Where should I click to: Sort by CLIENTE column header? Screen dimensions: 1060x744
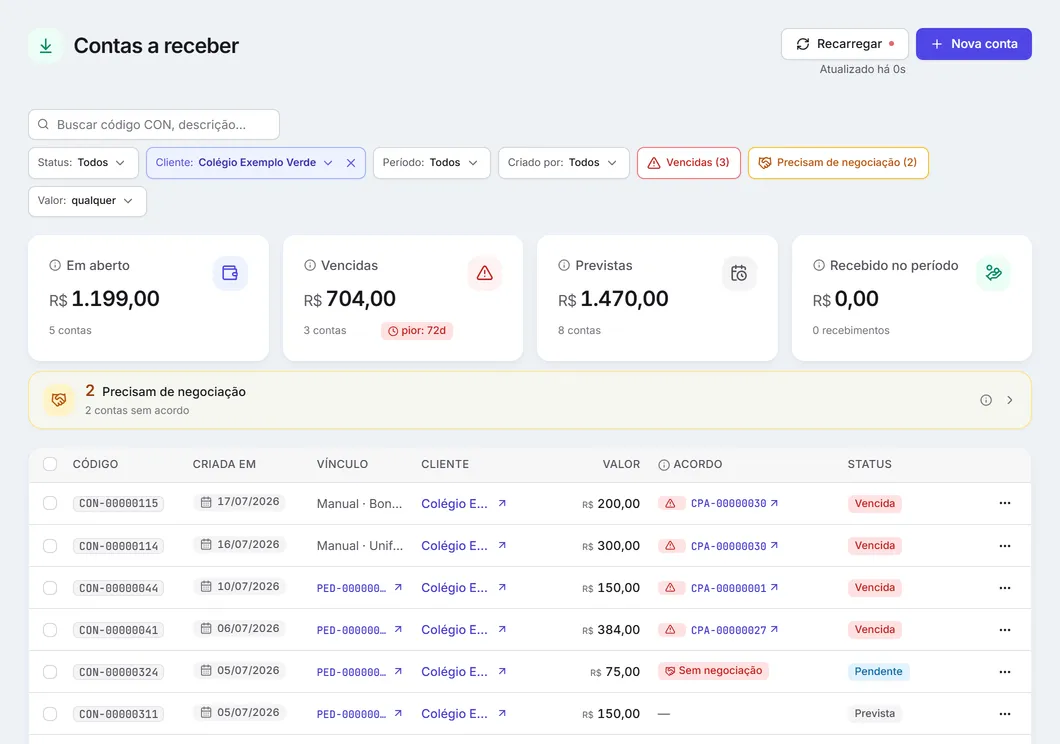pos(445,464)
